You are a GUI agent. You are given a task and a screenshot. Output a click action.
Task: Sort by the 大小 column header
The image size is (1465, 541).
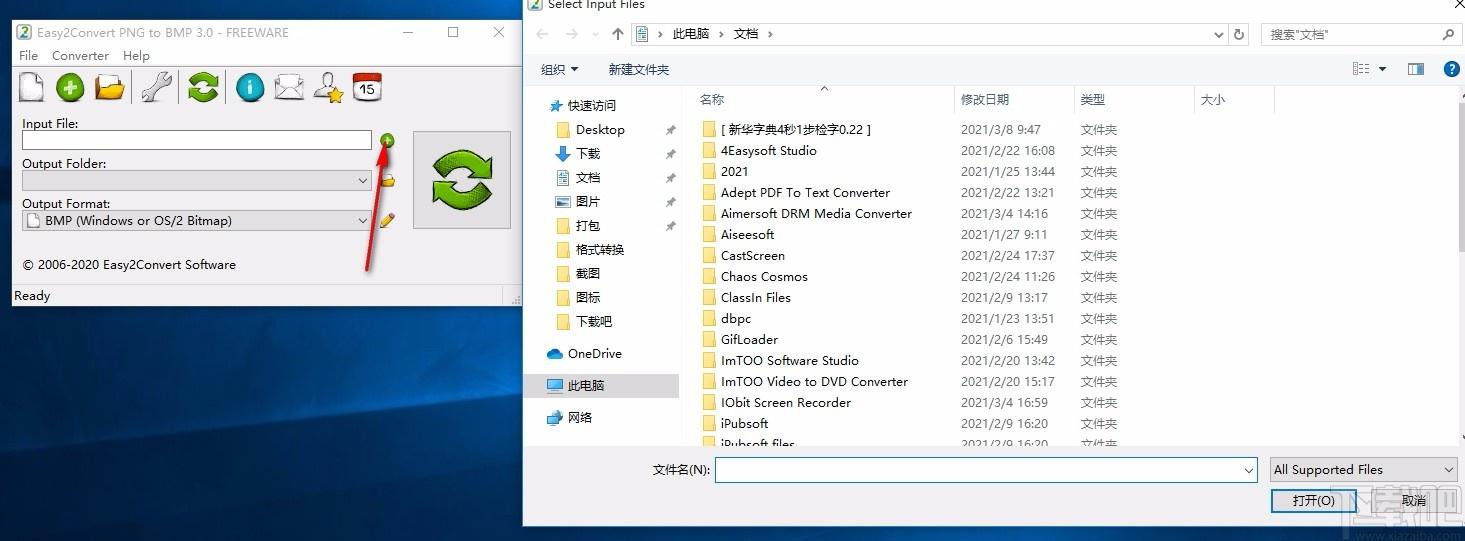tap(1212, 99)
